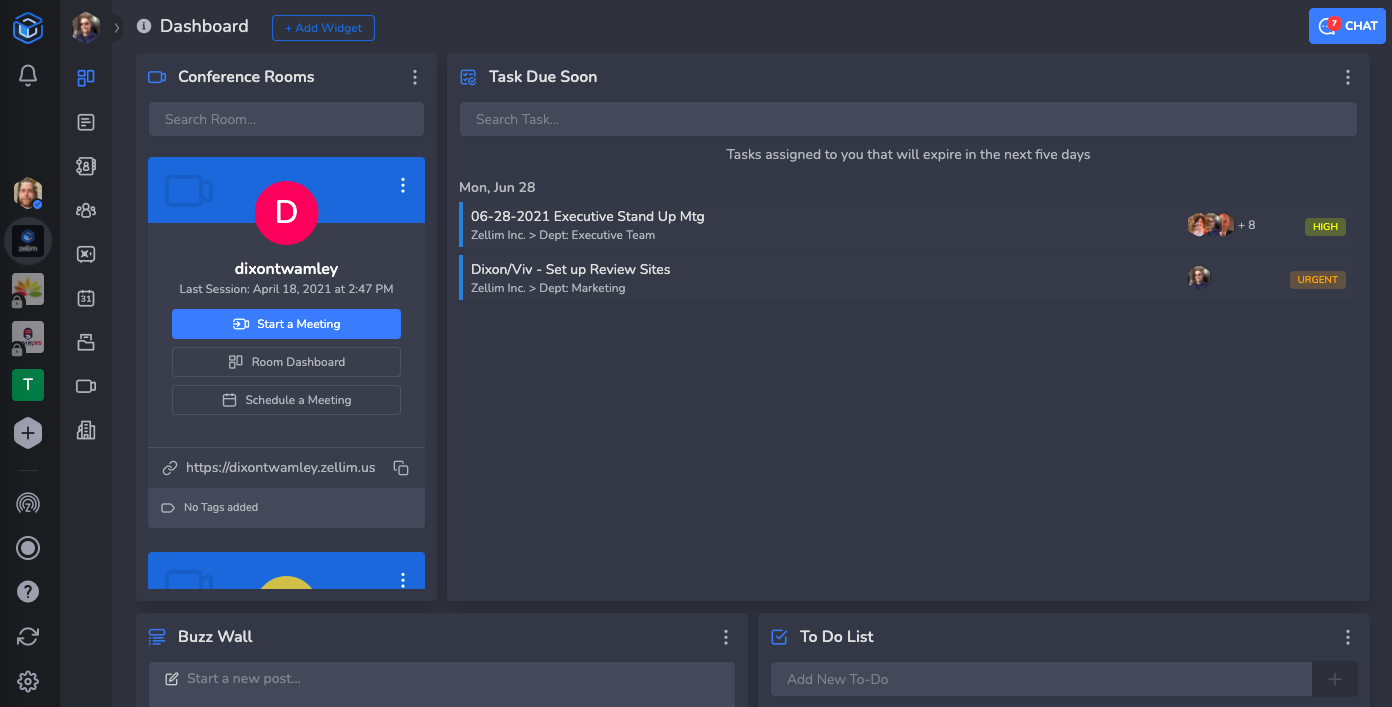Open settings gear icon
This screenshot has width=1392, height=707.
(28, 682)
